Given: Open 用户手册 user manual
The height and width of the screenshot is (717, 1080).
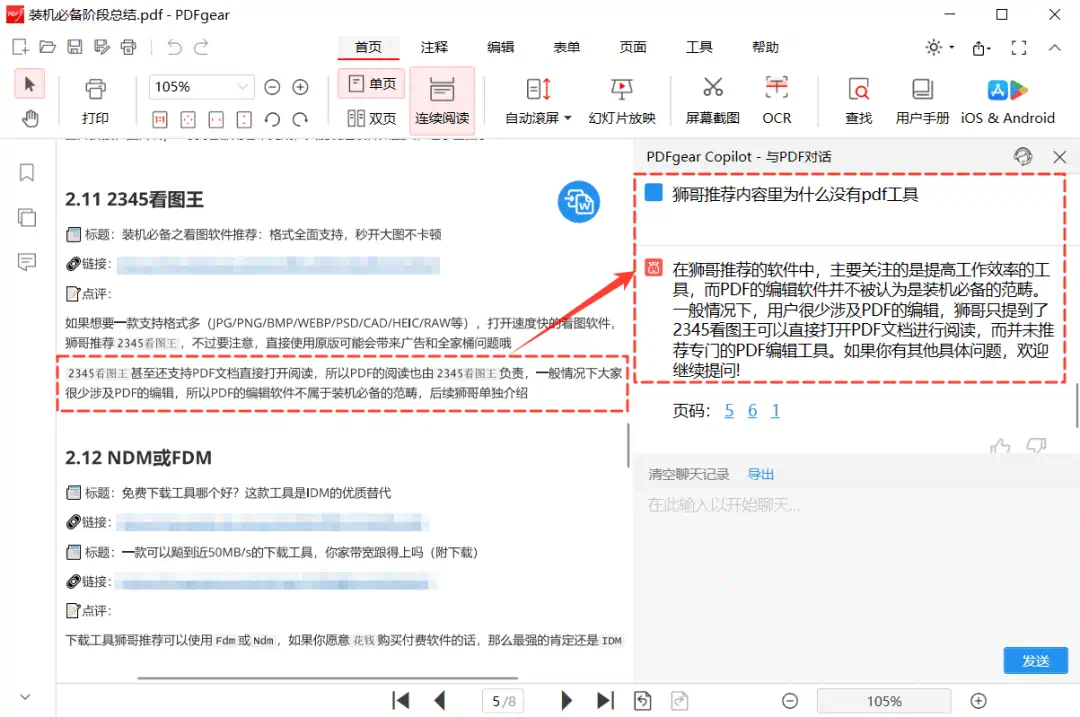Looking at the screenshot, I should click(922, 101).
